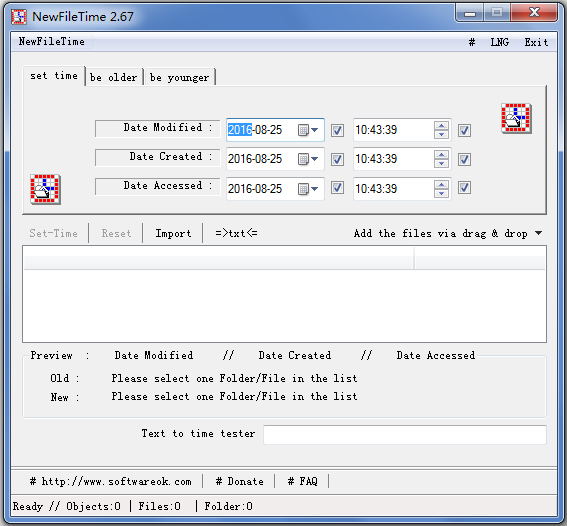
Task: Switch to the 'set time' tab
Action: [54, 76]
